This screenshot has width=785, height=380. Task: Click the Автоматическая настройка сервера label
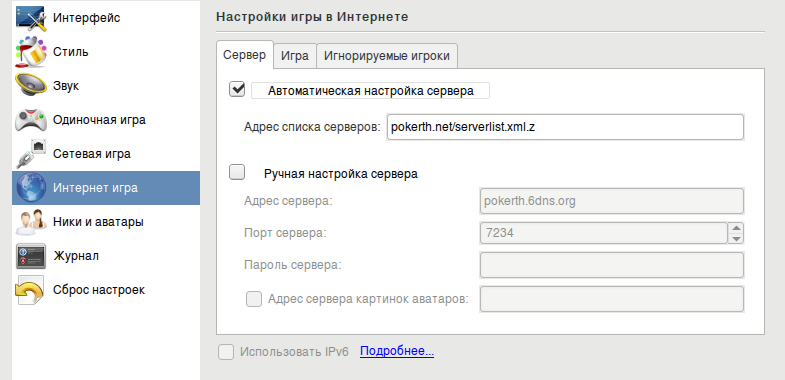(370, 91)
